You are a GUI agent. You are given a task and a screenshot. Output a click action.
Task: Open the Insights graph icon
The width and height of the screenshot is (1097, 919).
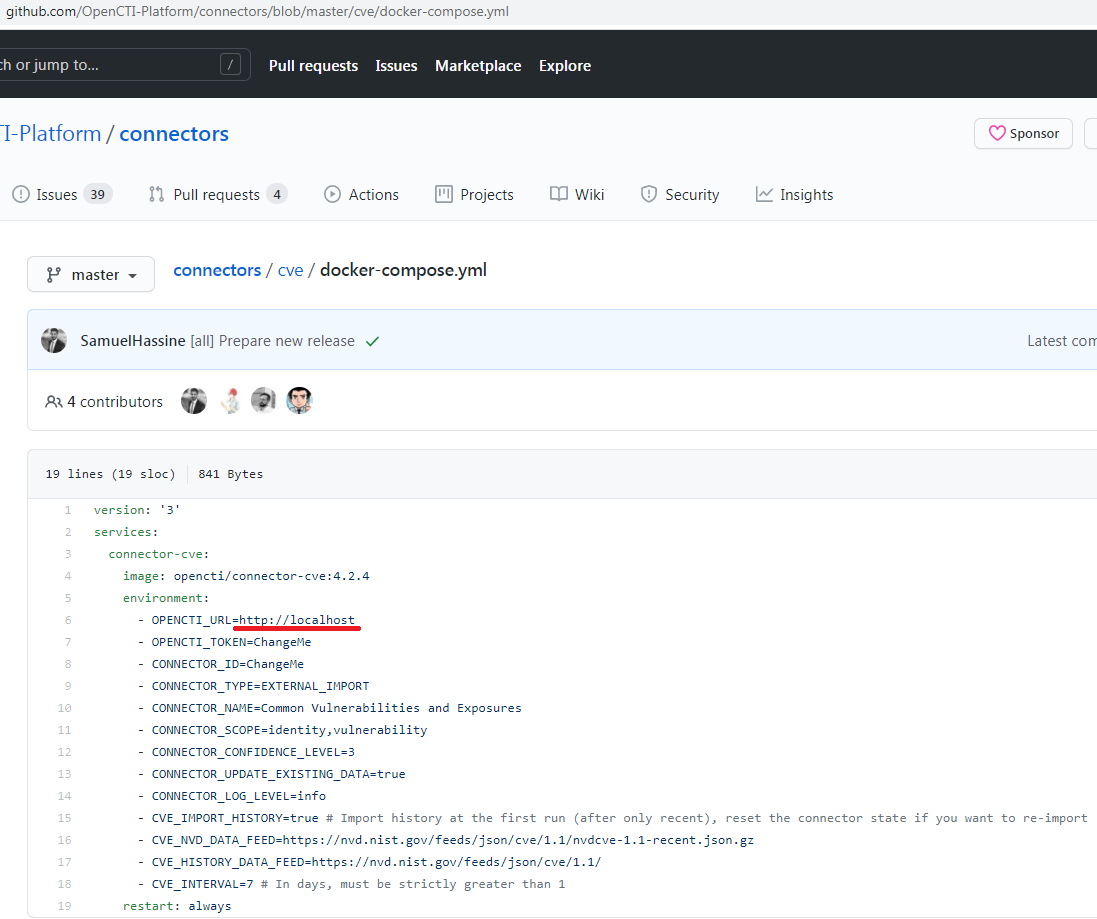764,194
